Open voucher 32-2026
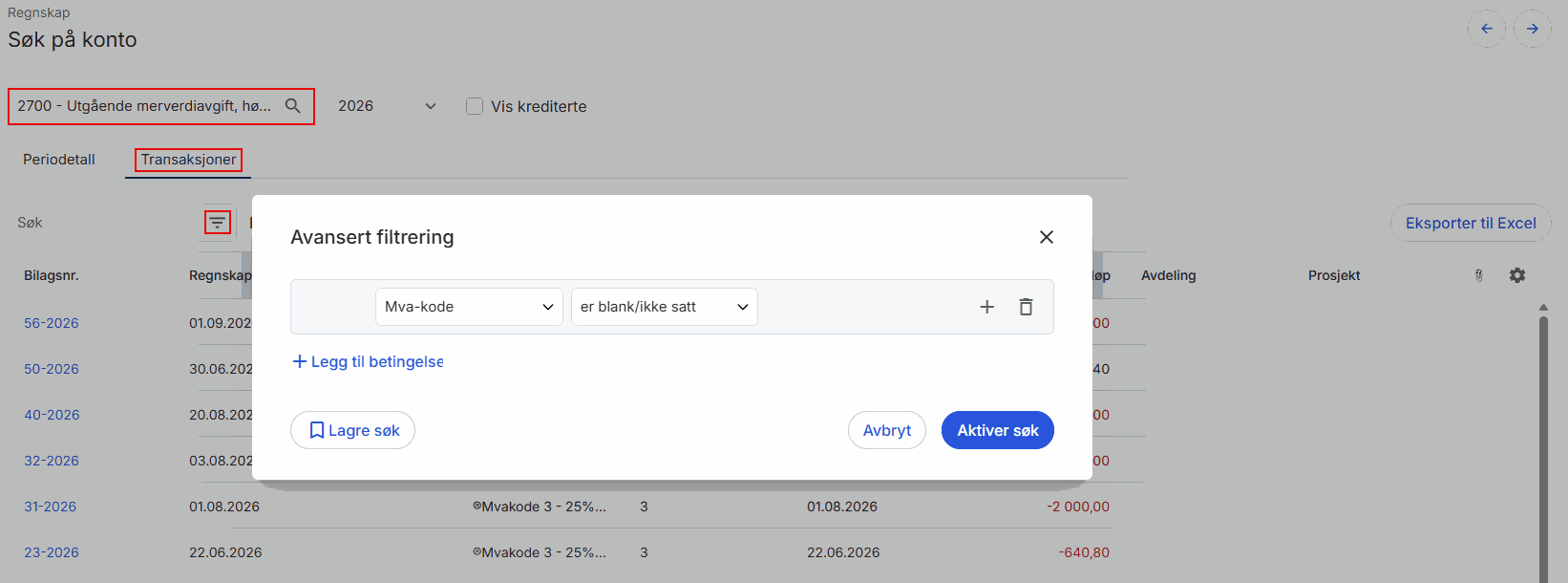Viewport: 1568px width, 583px height. pos(52,461)
